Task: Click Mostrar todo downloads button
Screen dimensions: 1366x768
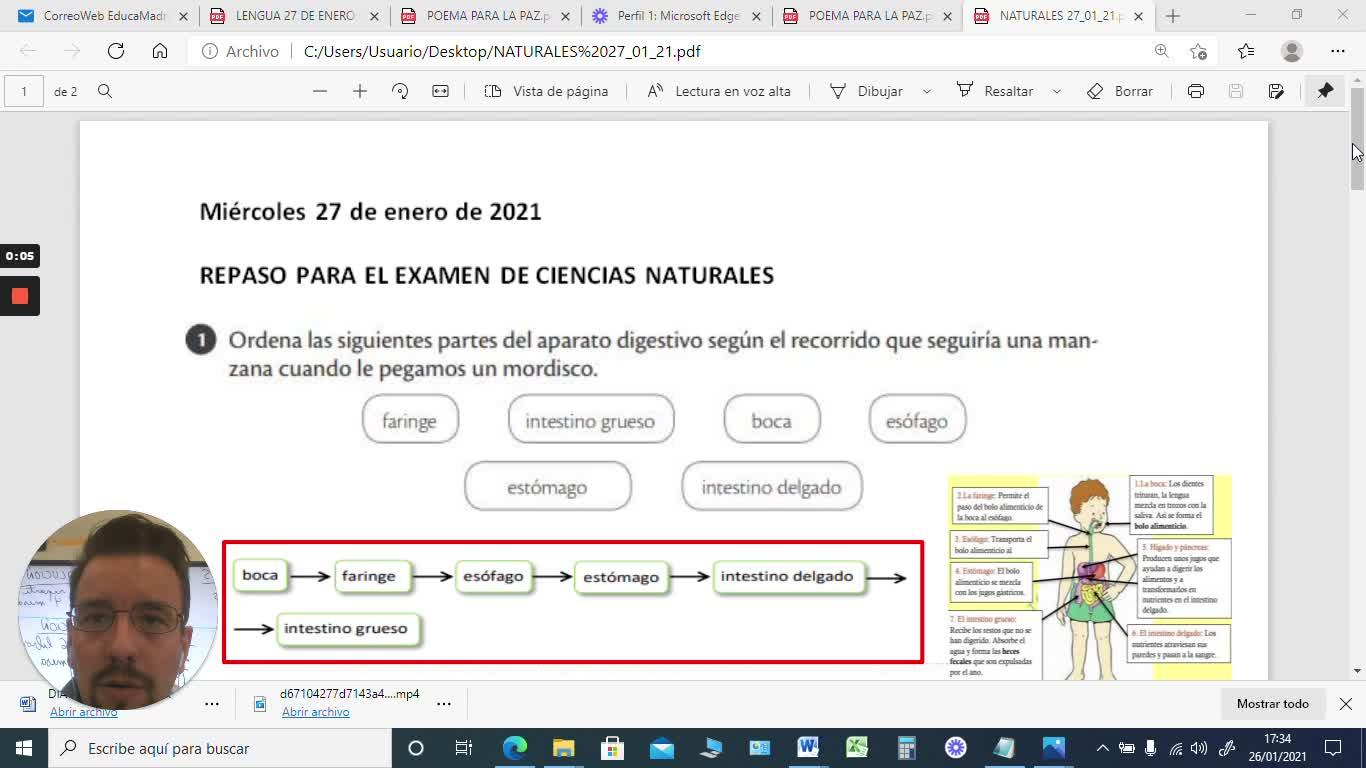Action: coord(1272,704)
